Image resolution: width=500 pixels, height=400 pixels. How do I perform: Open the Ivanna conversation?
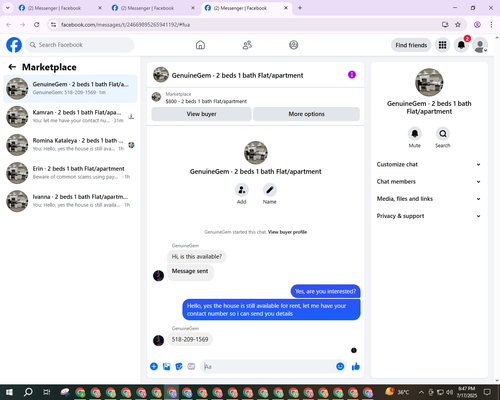tap(70, 201)
